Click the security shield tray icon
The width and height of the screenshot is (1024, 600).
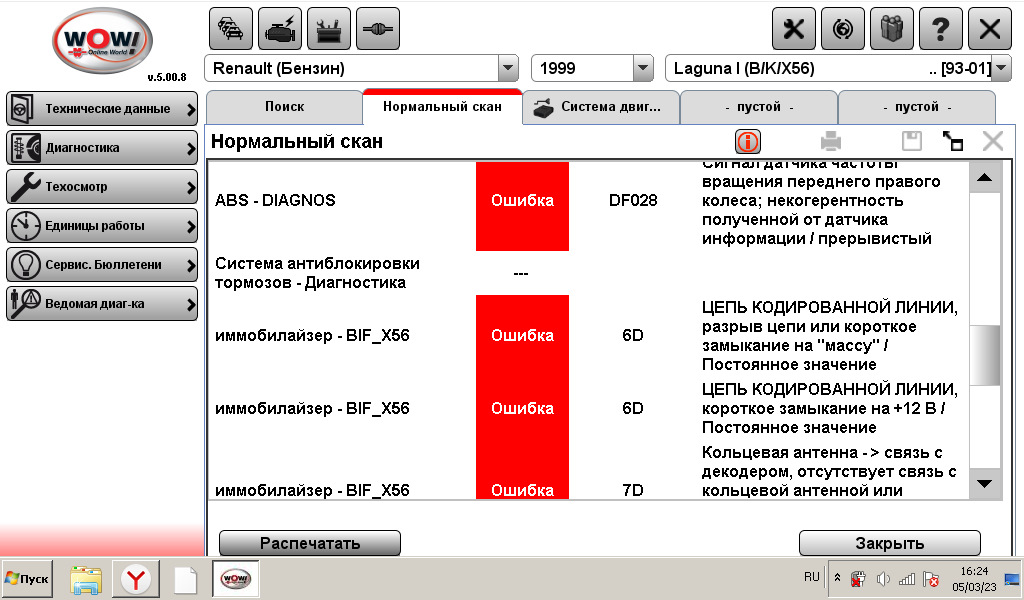(859, 579)
